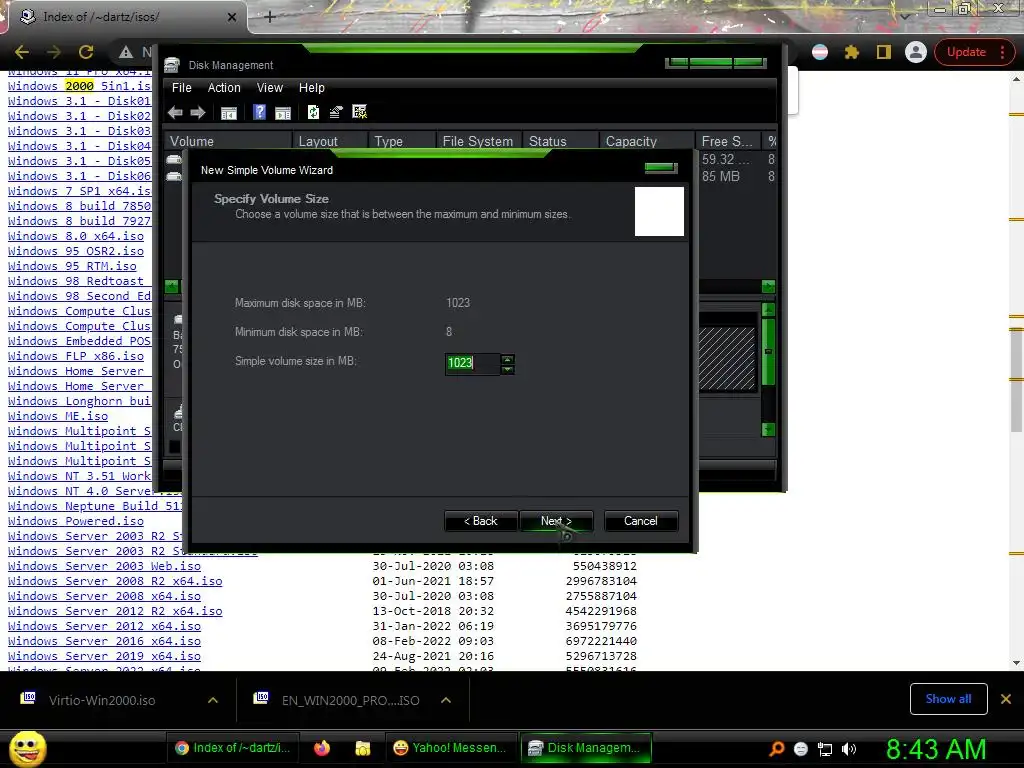Open Windows Server 2012 R2 x64.iso link
This screenshot has height=768, width=1024.
point(115,611)
